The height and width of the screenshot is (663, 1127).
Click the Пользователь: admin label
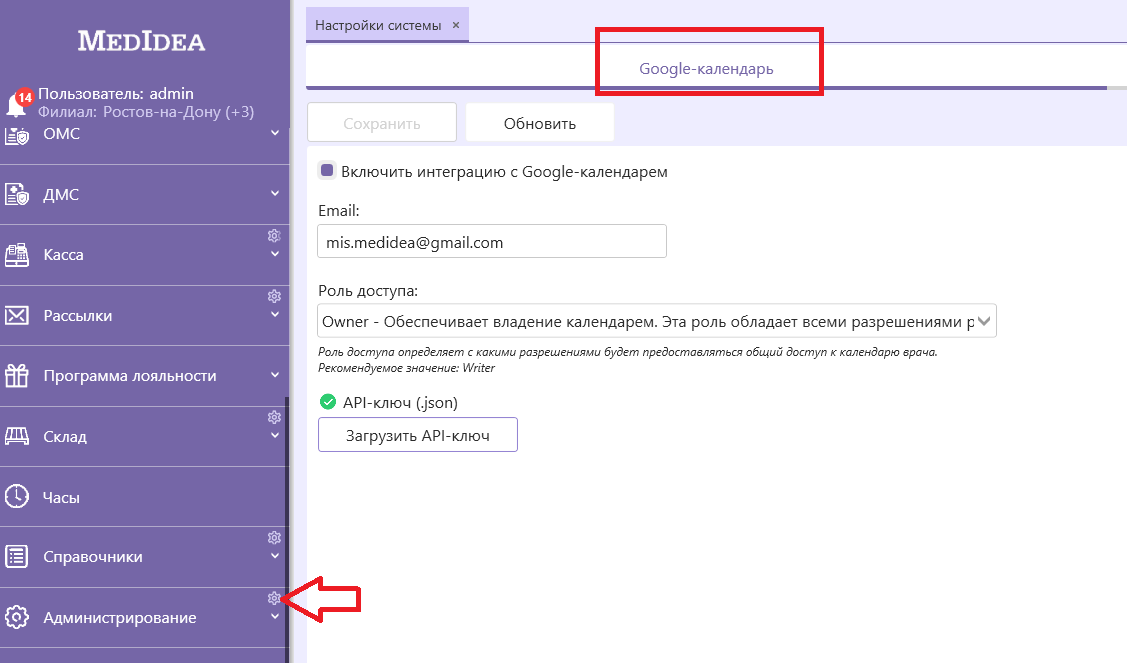click(116, 93)
